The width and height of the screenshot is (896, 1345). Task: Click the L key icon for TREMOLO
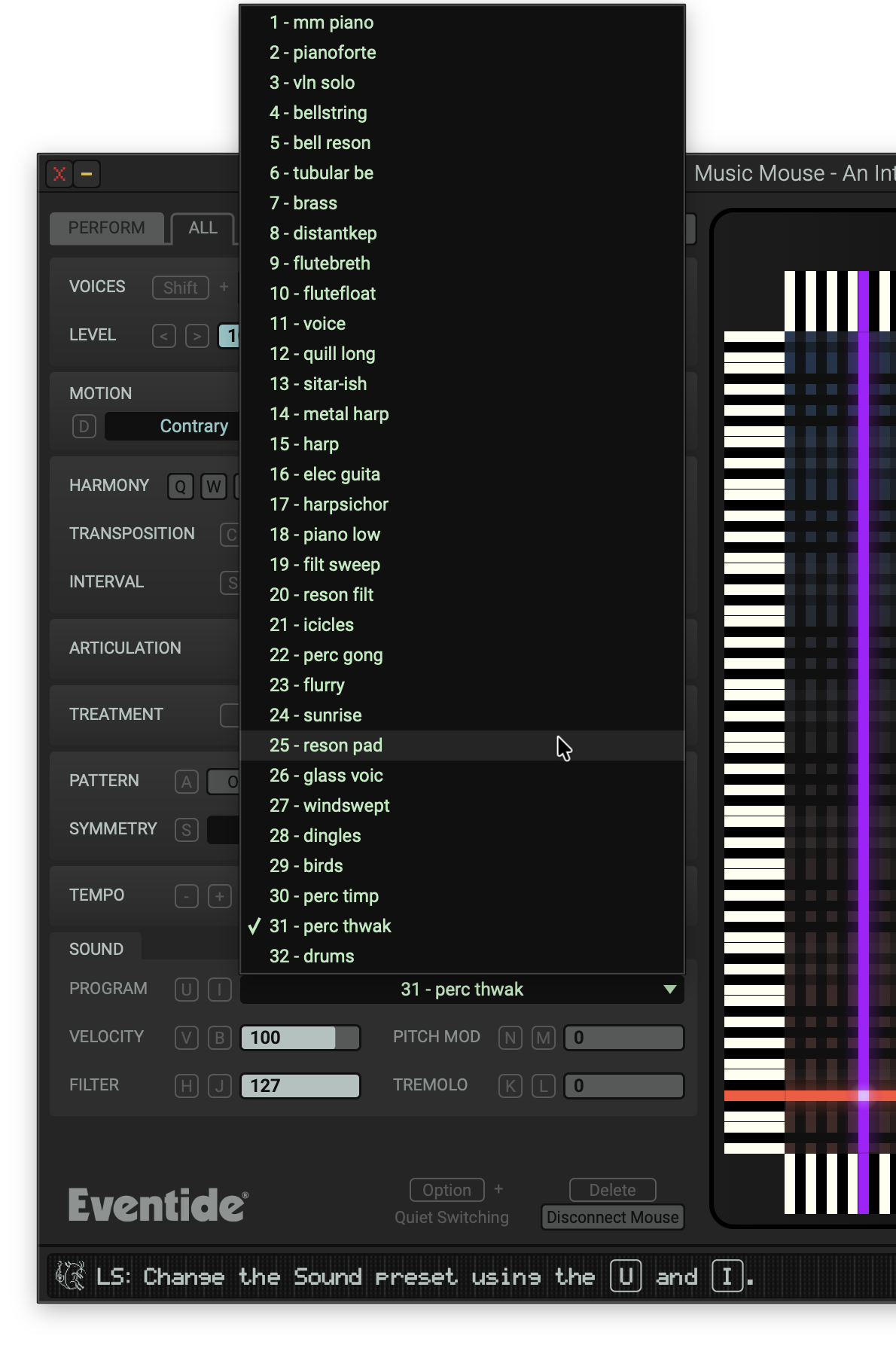543,1086
